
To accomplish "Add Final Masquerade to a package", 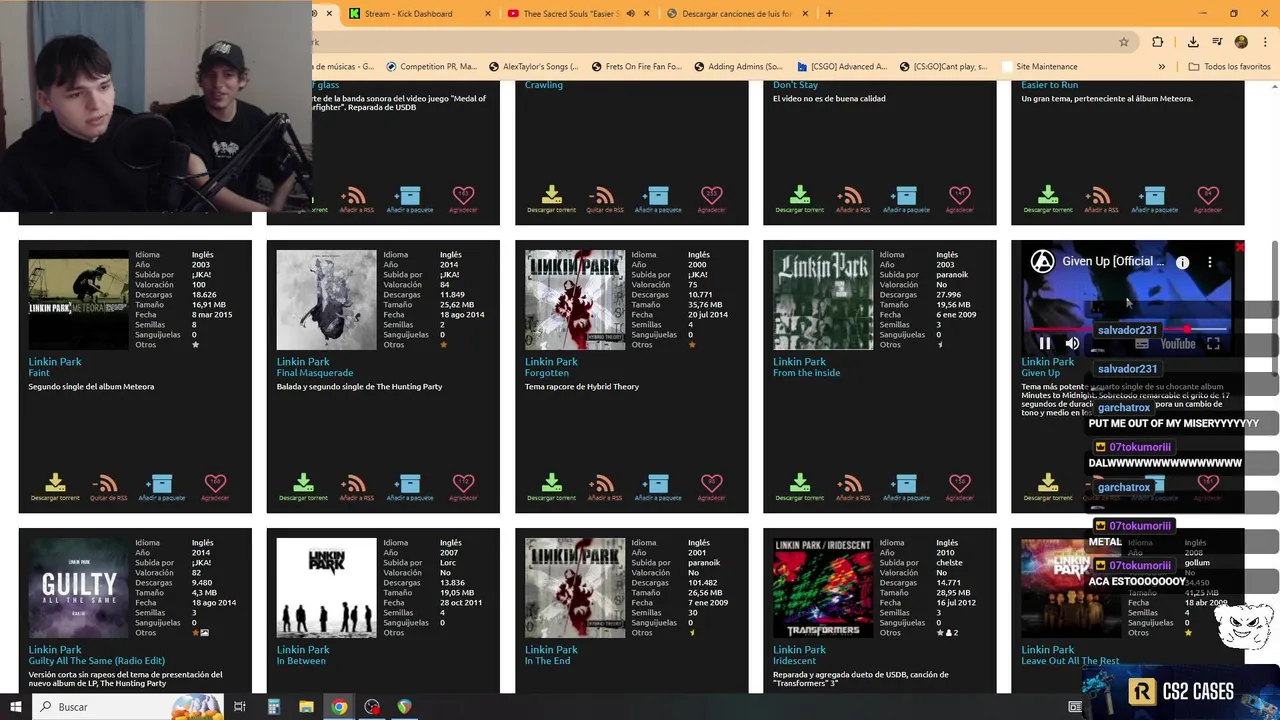I will [409, 487].
